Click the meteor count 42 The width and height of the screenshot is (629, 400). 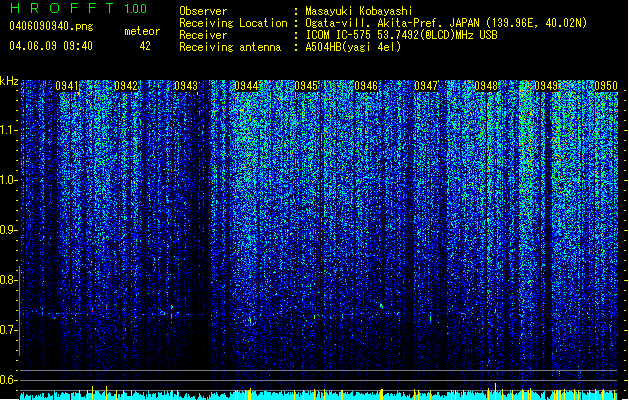click(x=145, y=46)
